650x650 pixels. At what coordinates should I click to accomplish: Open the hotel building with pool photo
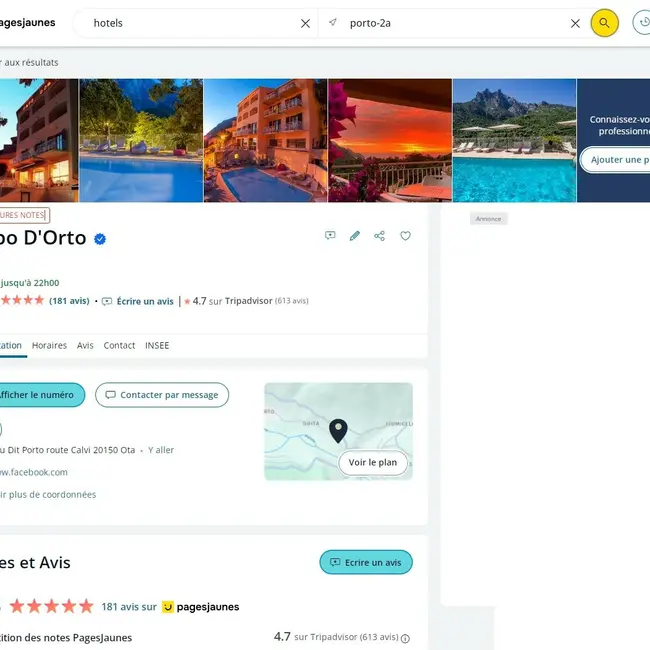tap(265, 141)
